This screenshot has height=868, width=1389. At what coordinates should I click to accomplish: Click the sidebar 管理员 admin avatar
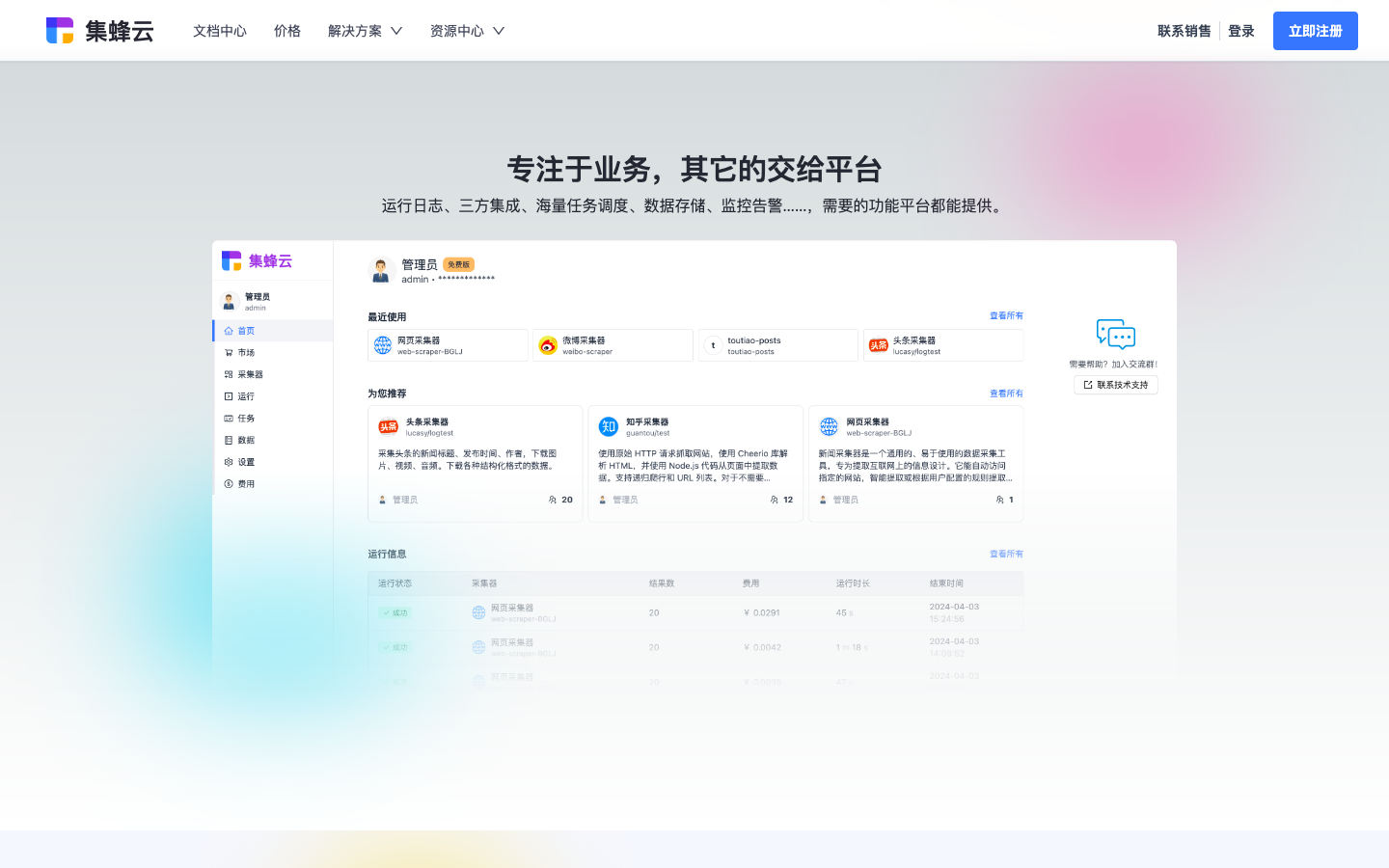point(229,302)
